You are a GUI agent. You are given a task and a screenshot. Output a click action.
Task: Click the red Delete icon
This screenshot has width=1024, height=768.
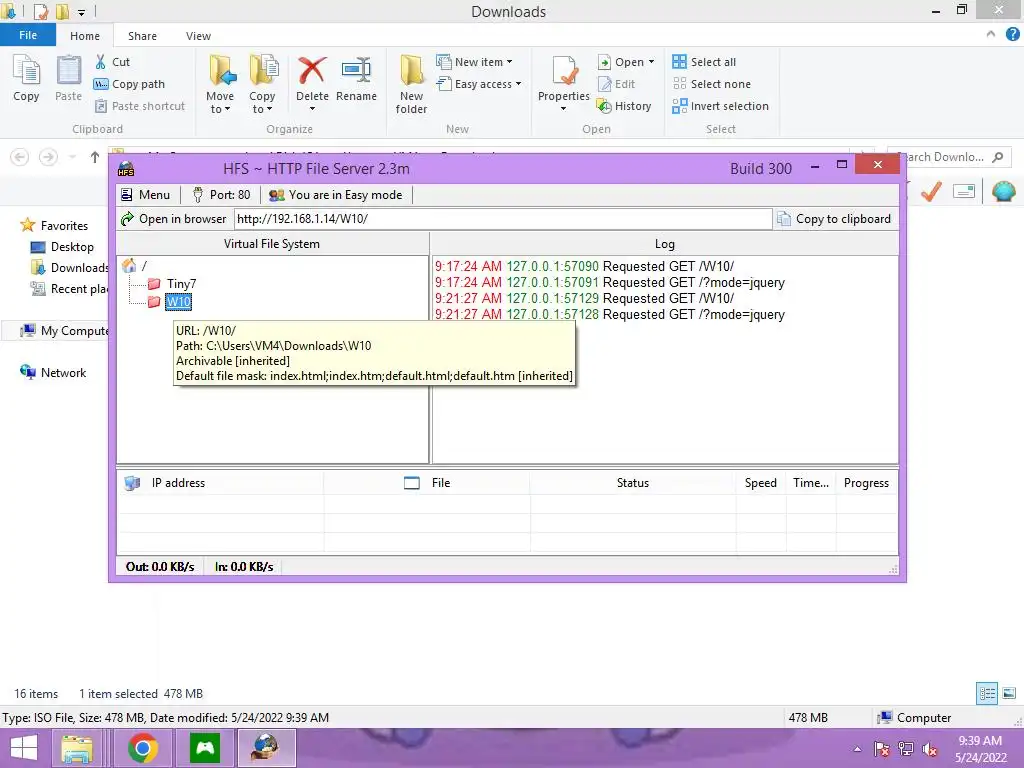pyautogui.click(x=312, y=71)
